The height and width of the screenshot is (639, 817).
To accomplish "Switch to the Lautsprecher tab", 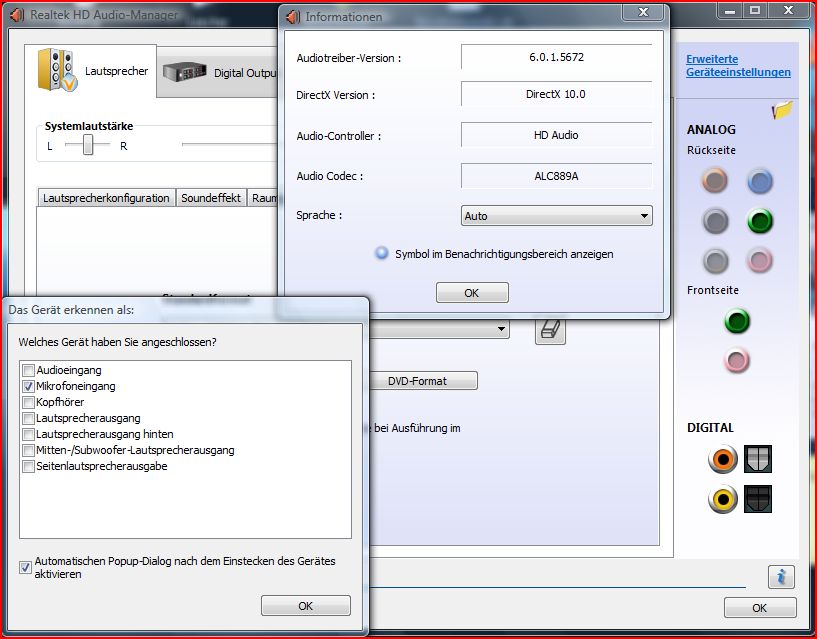I will pyautogui.click(x=91, y=71).
